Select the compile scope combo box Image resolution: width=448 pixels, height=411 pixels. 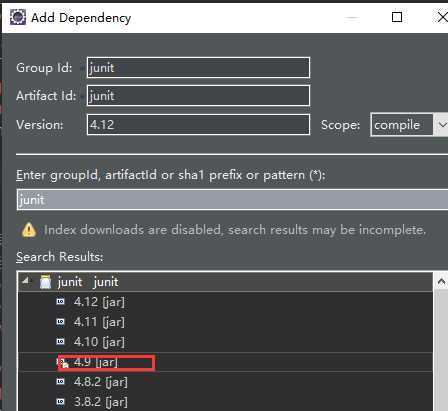pyautogui.click(x=409, y=125)
